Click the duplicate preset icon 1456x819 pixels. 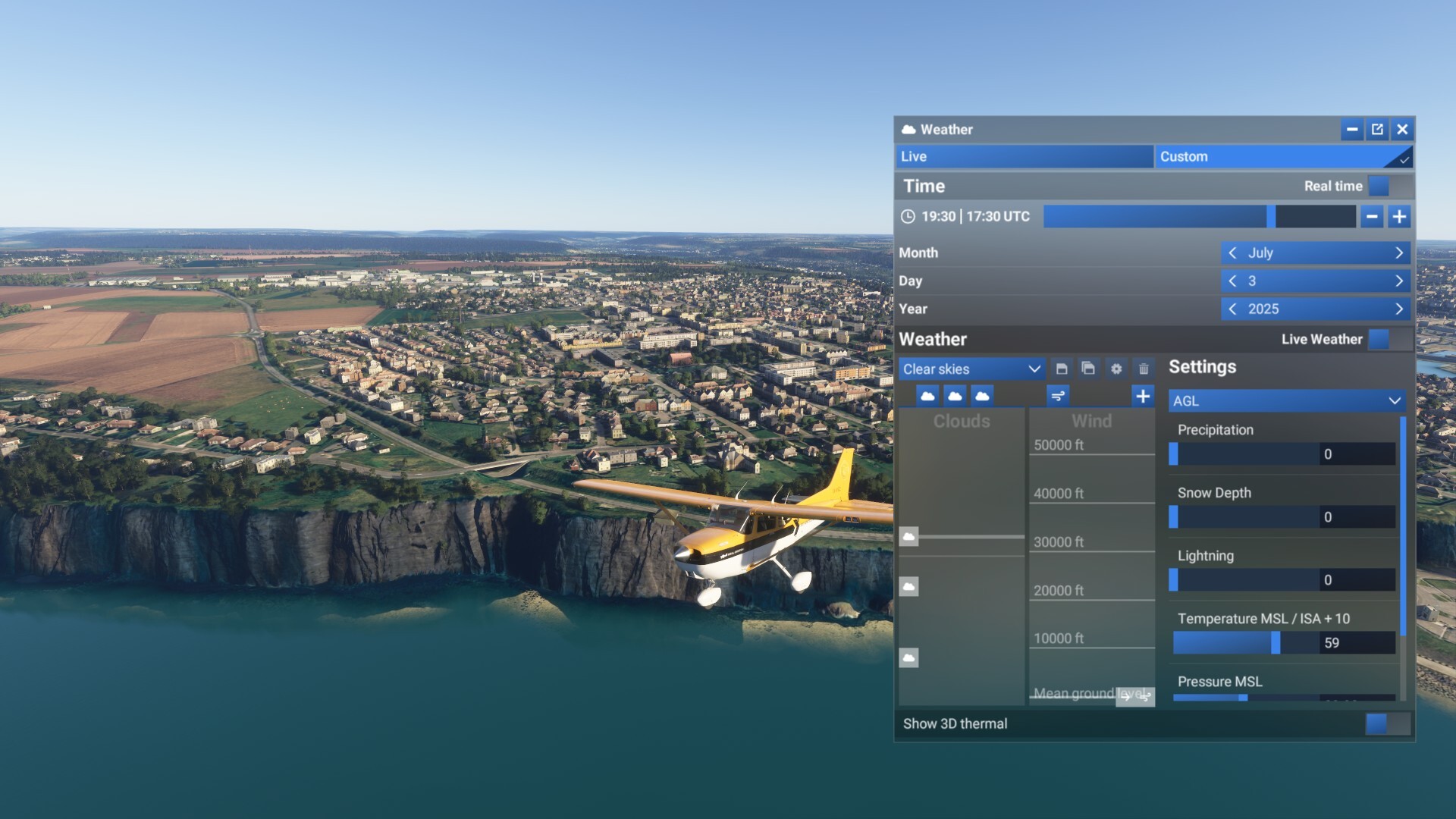pos(1088,369)
